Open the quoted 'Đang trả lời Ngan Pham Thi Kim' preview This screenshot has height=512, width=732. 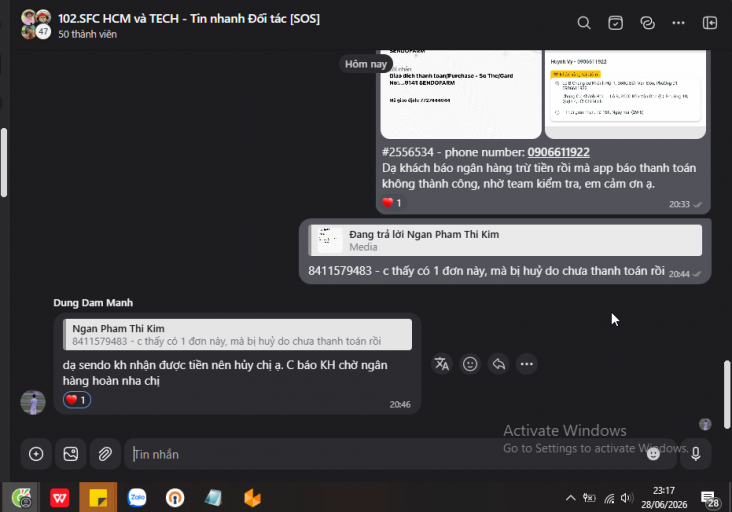click(x=505, y=240)
